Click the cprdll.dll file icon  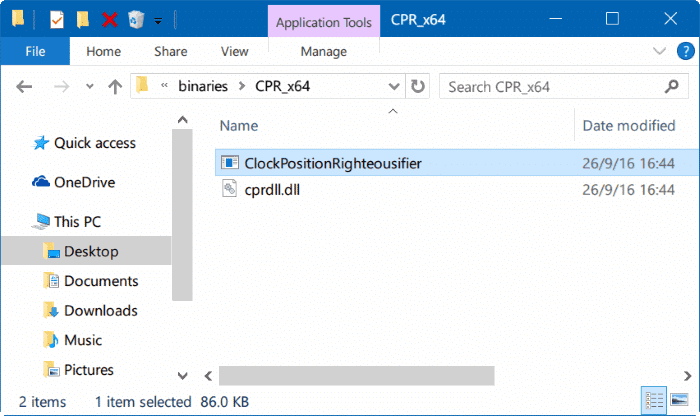229,188
